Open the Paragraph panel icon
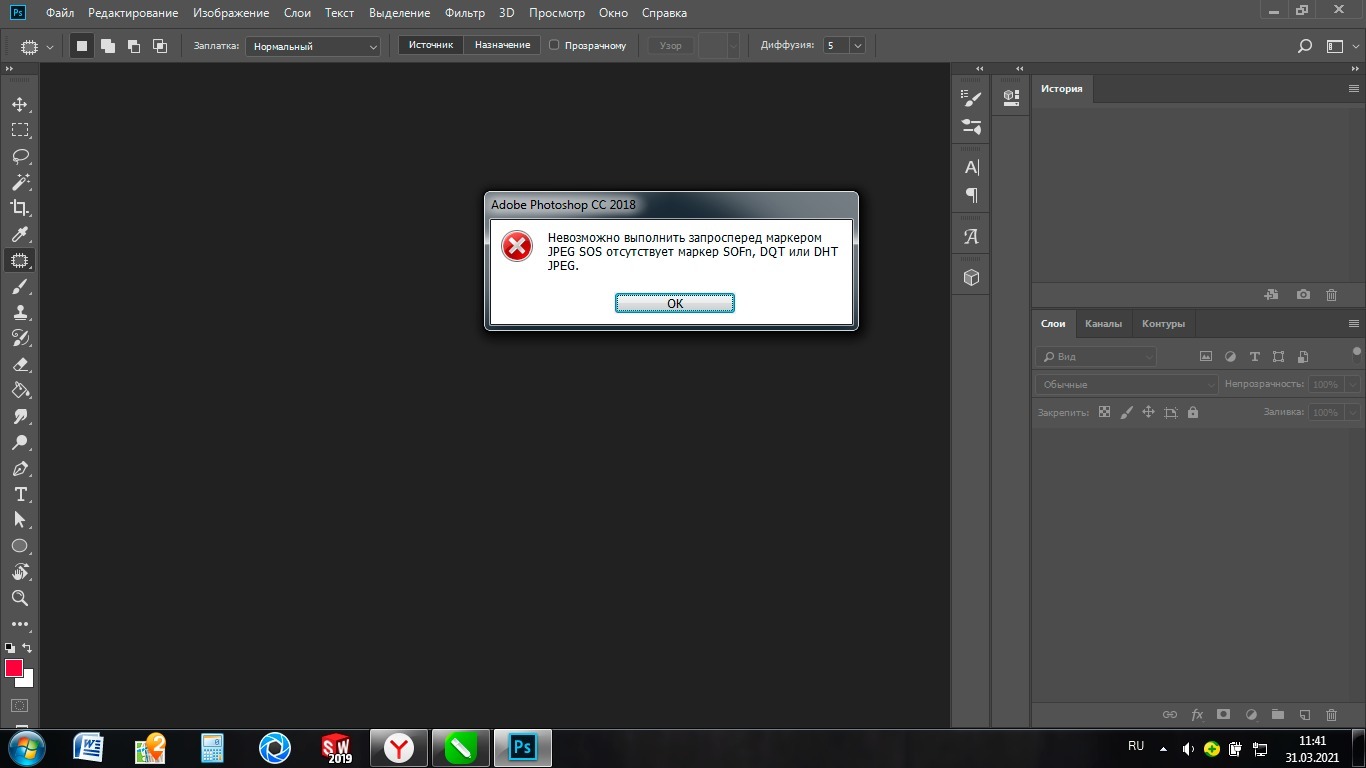 971,195
